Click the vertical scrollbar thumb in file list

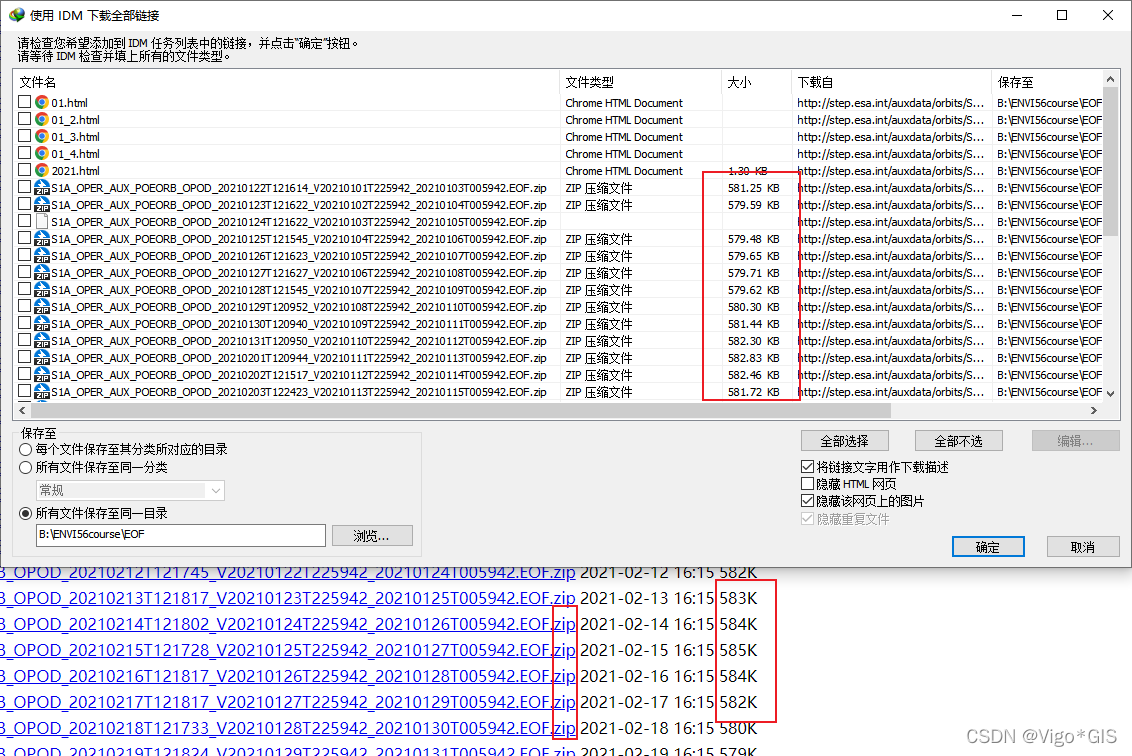click(x=1110, y=162)
